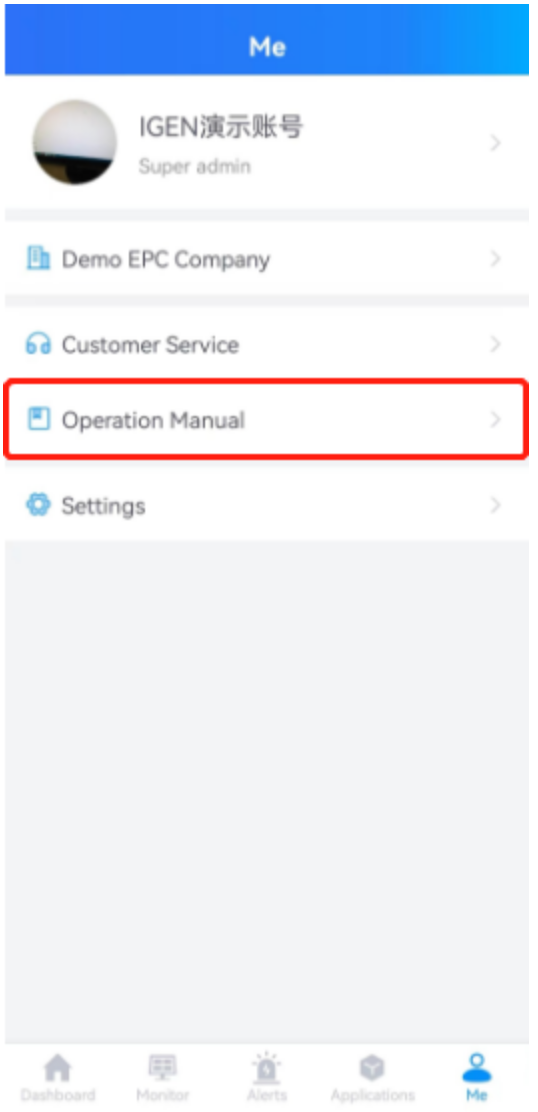538x1112 pixels.
Task: Open the Applications cube icon
Action: pyautogui.click(x=372, y=1067)
